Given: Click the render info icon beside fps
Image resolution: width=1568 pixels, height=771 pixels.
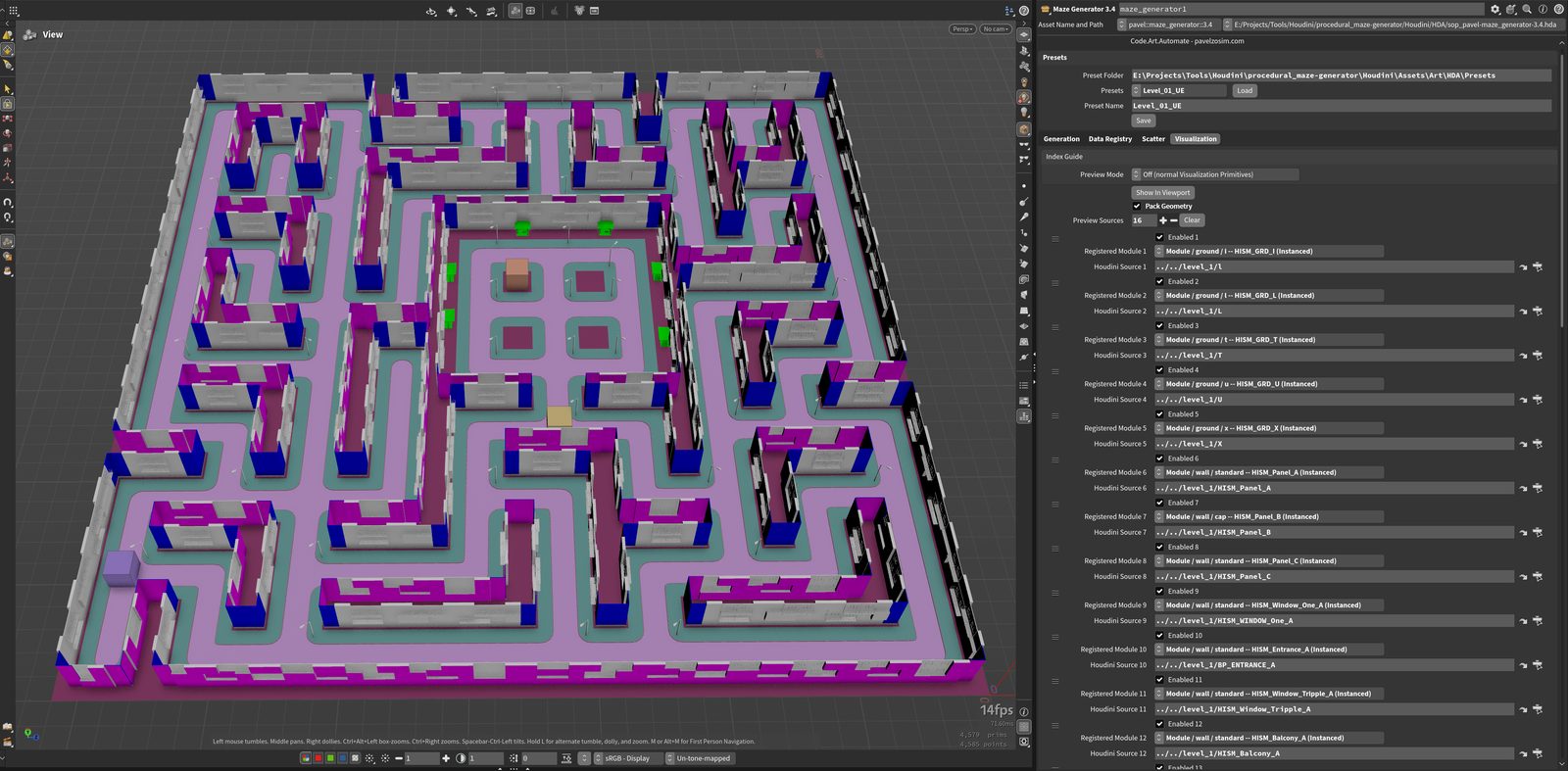Looking at the screenshot, I should pos(1023,711).
